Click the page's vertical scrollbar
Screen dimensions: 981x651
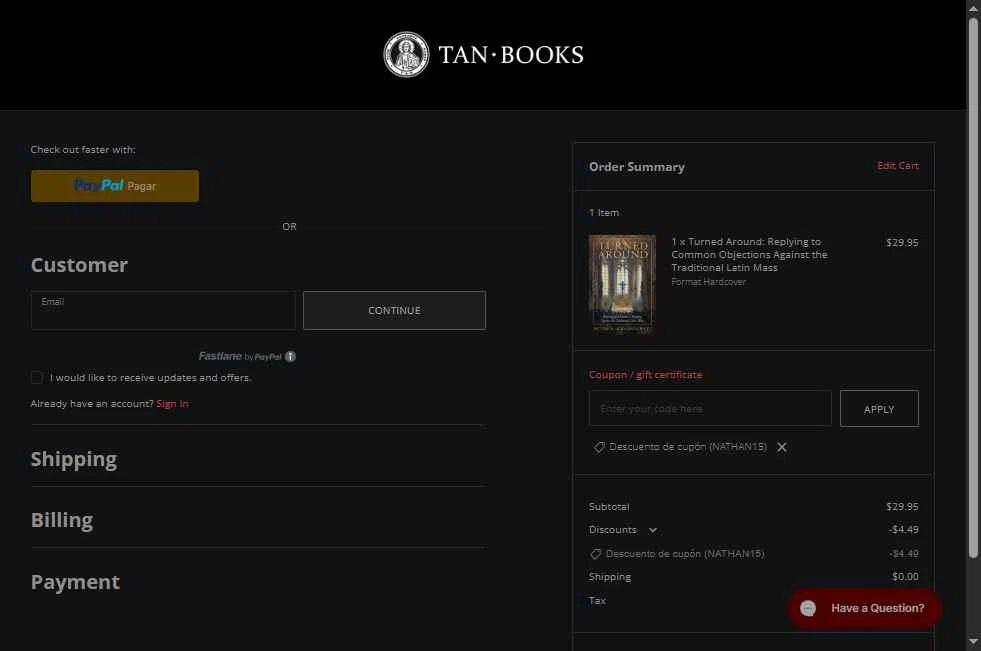(973, 288)
